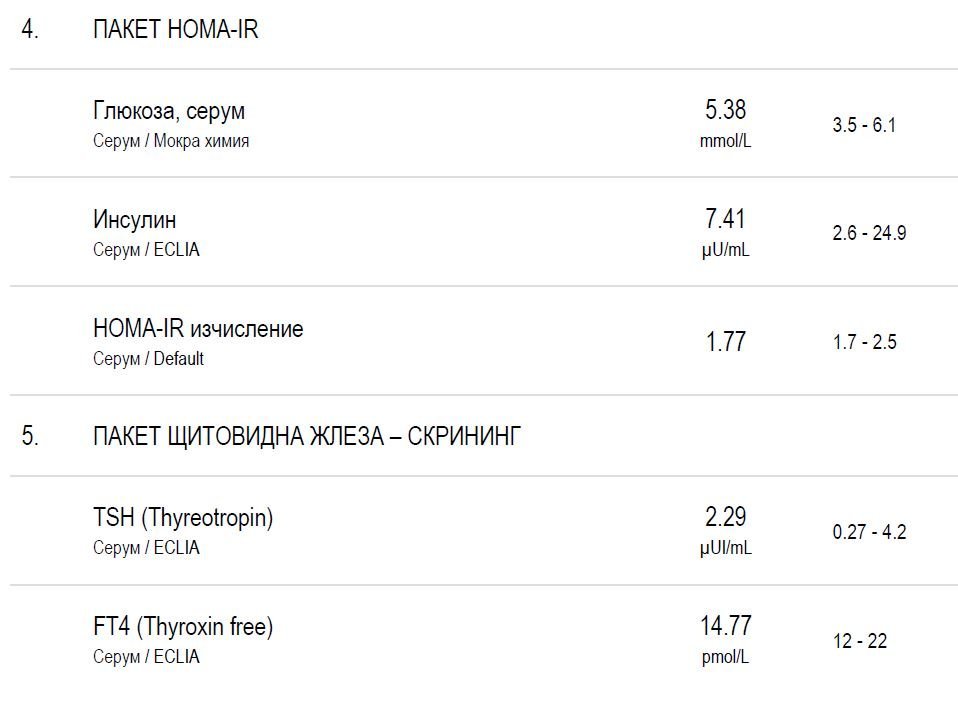Select the Серум / Default method label
This screenshot has width=958, height=719.
[x=148, y=359]
